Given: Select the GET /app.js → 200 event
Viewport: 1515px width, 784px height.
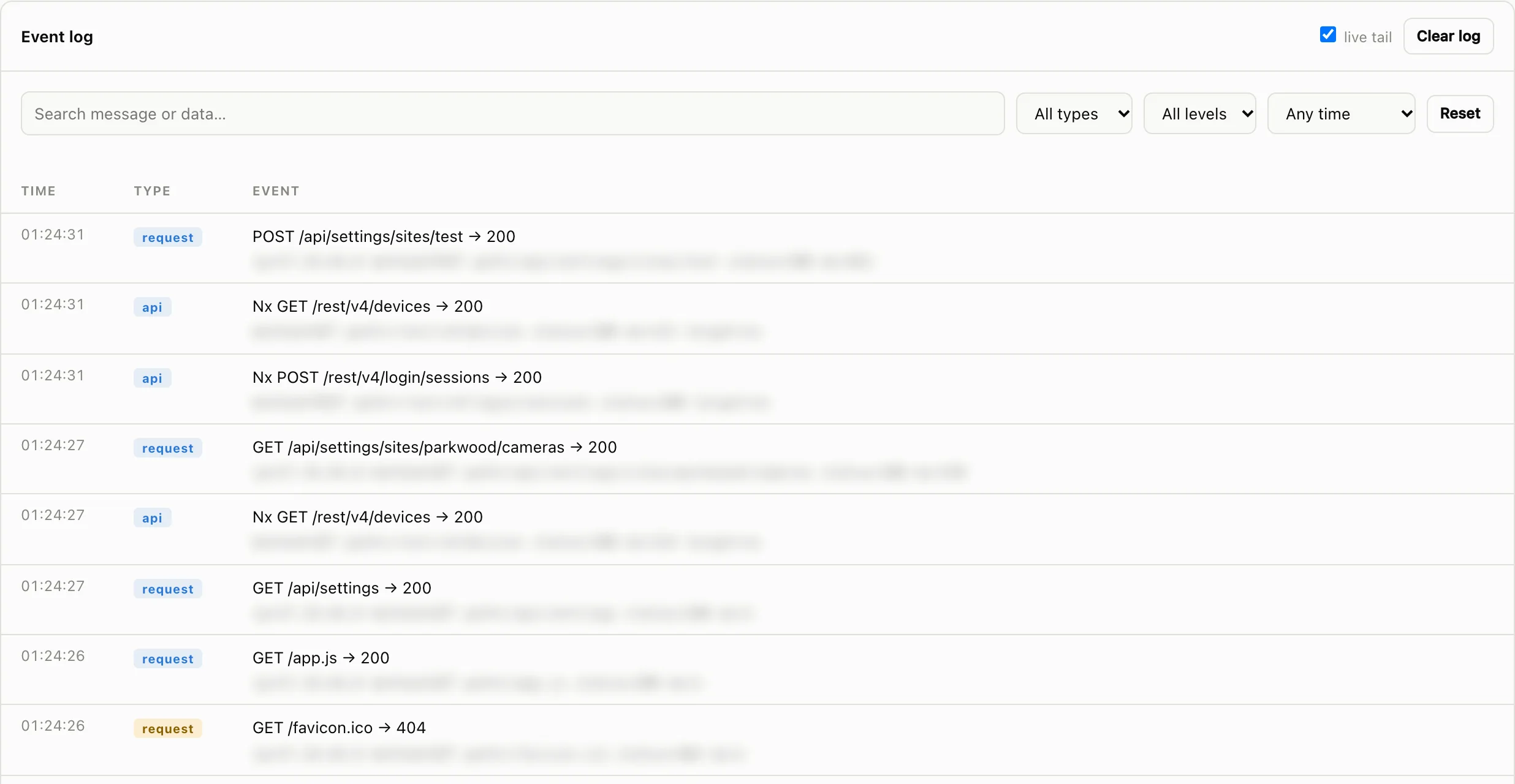Looking at the screenshot, I should (757, 669).
